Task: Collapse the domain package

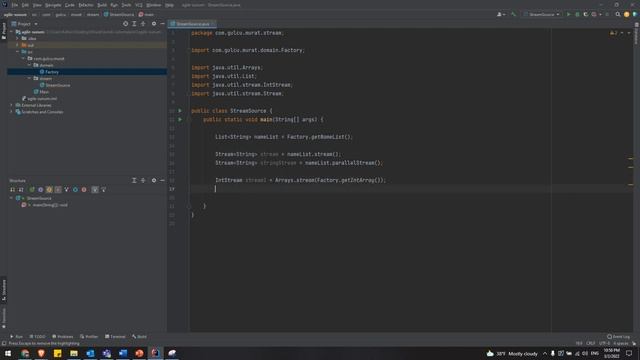Action: pyautogui.click(x=29, y=65)
